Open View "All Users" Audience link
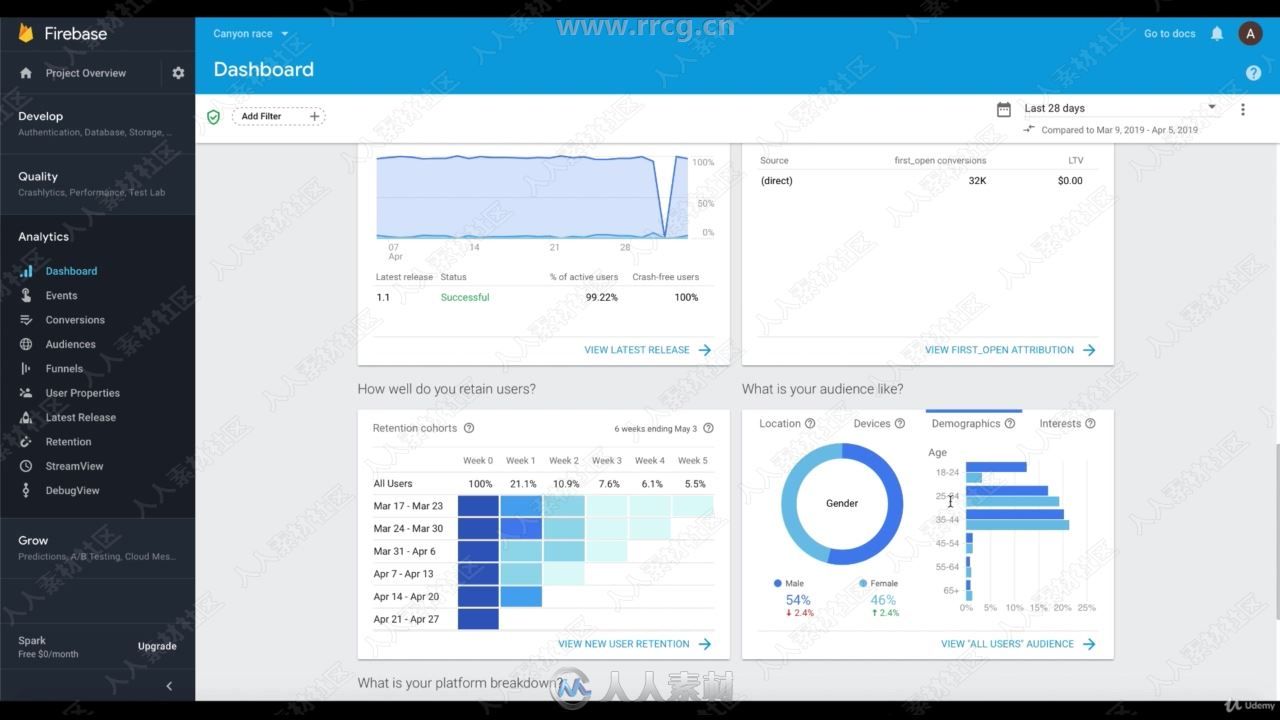Image resolution: width=1280 pixels, height=720 pixels. pos(1018,644)
